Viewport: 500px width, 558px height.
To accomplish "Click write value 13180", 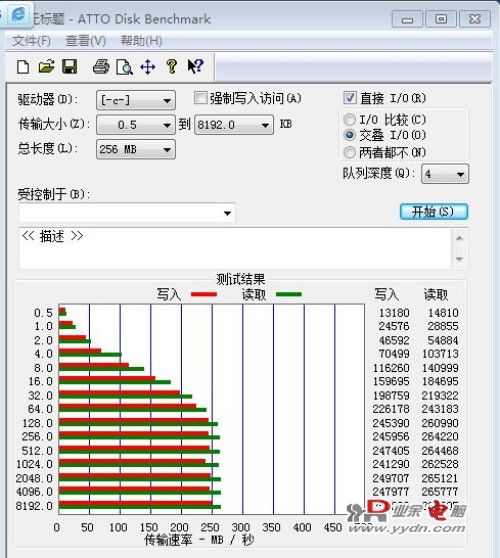I will pos(394,313).
